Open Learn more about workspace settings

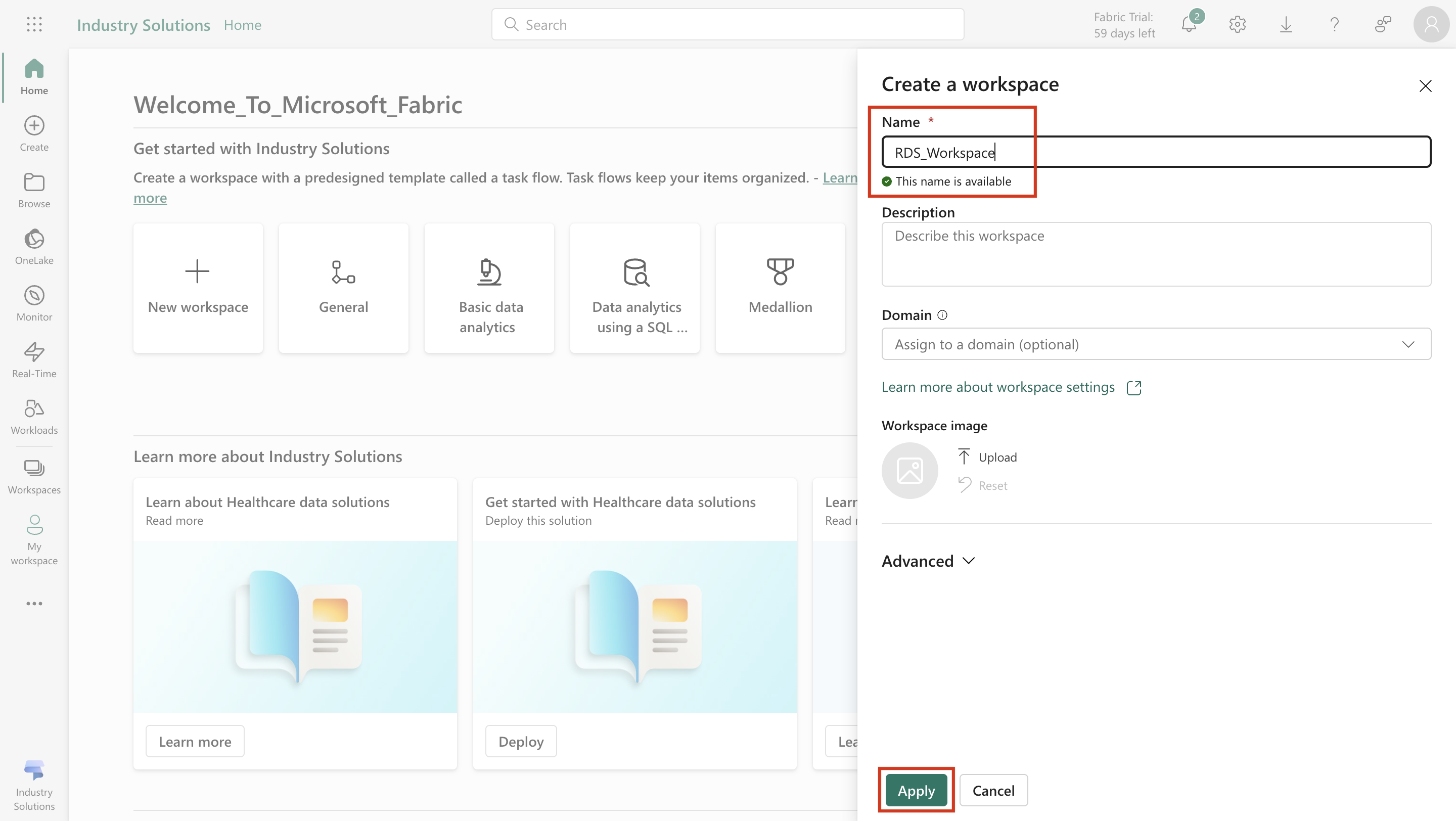997,387
